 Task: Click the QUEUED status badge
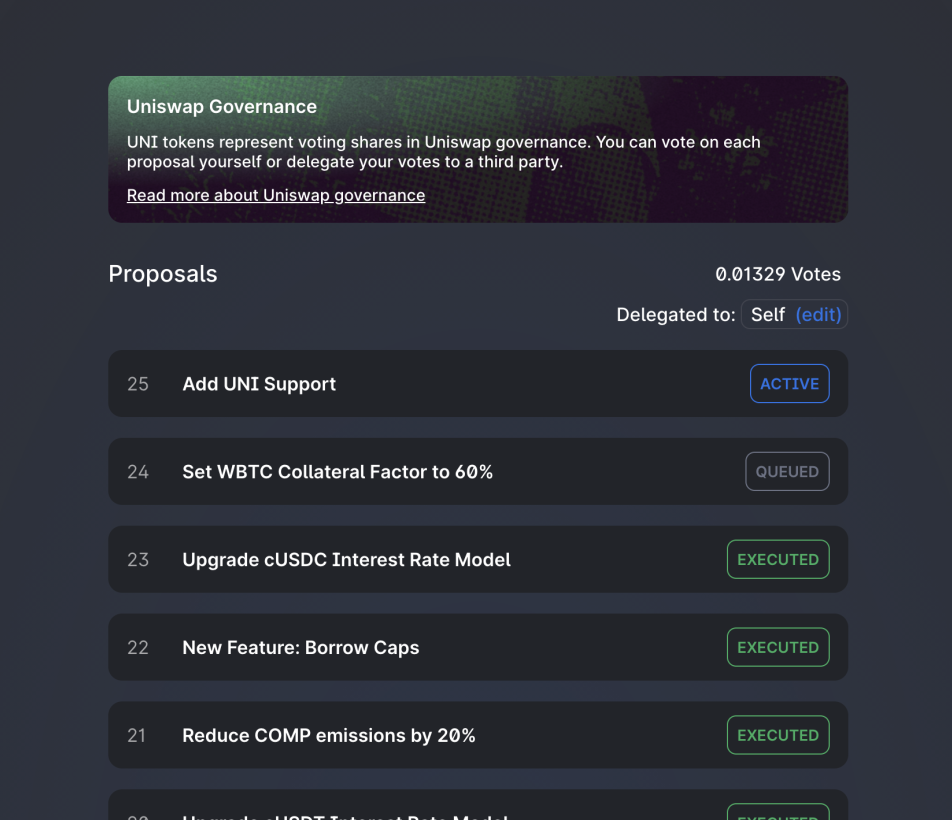787,472
